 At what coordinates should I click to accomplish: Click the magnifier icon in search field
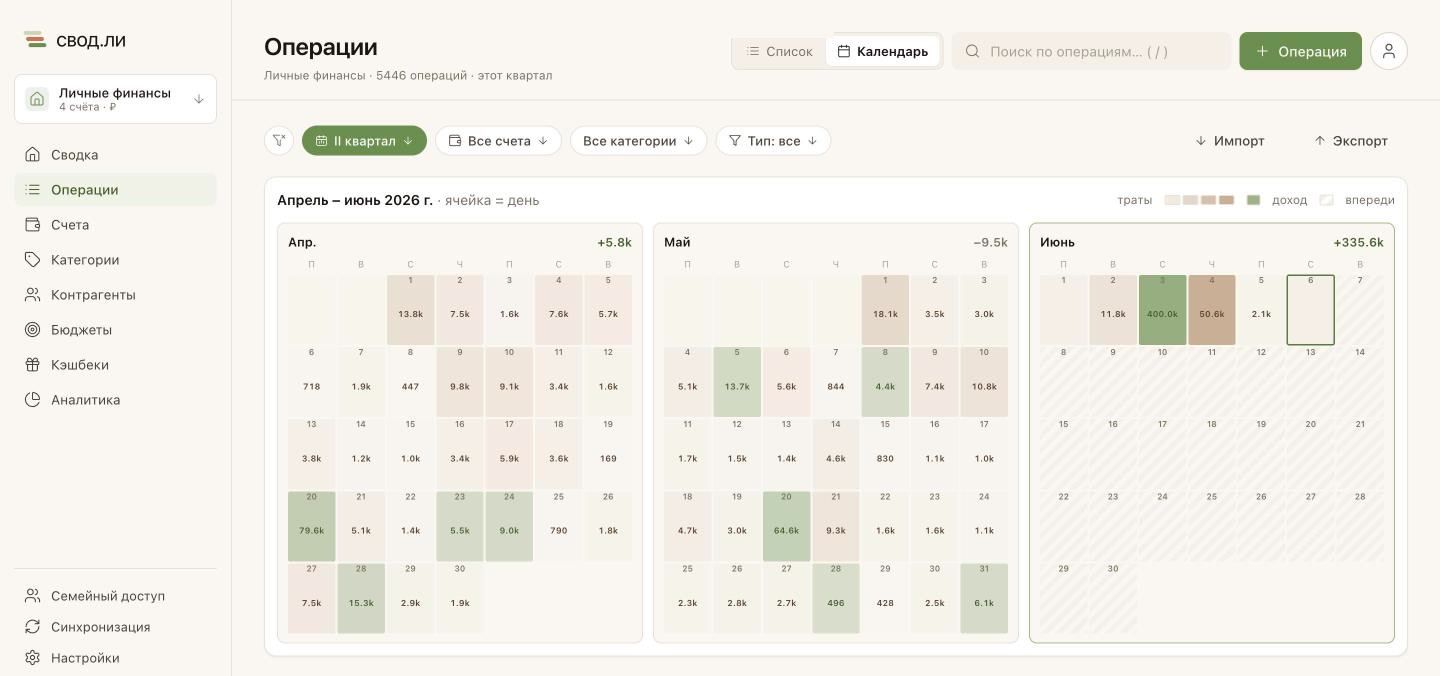point(972,51)
